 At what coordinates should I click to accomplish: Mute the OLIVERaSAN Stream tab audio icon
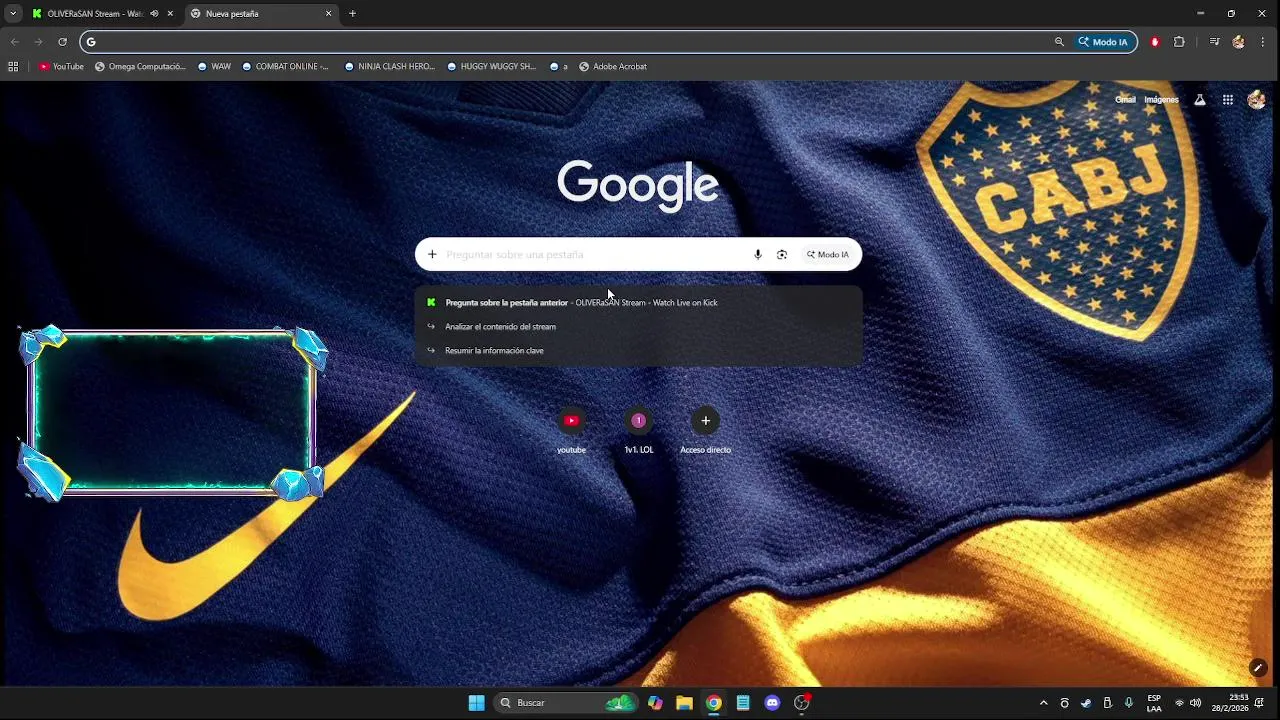click(154, 14)
